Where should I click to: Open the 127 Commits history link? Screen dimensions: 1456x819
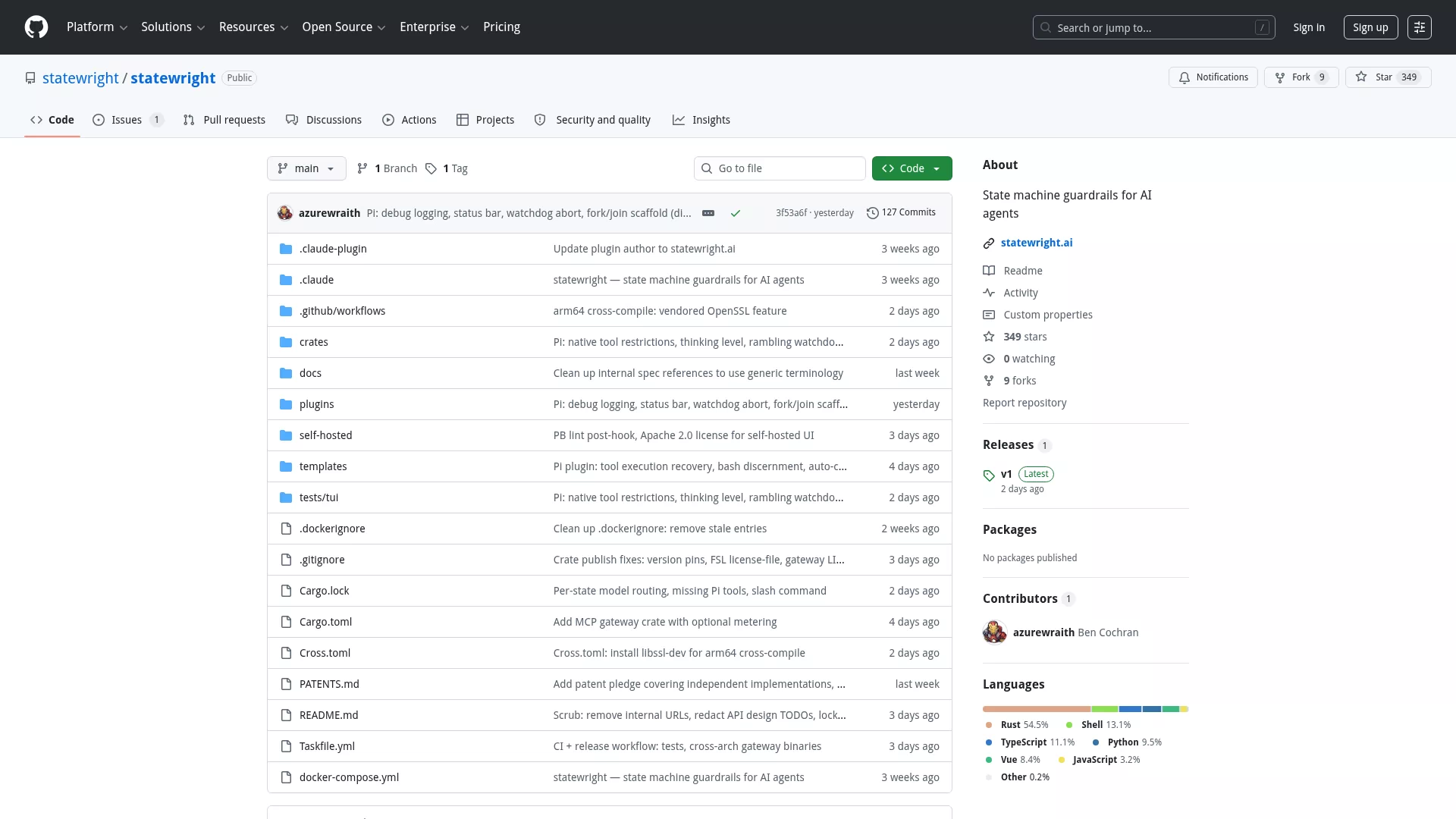pyautogui.click(x=901, y=212)
